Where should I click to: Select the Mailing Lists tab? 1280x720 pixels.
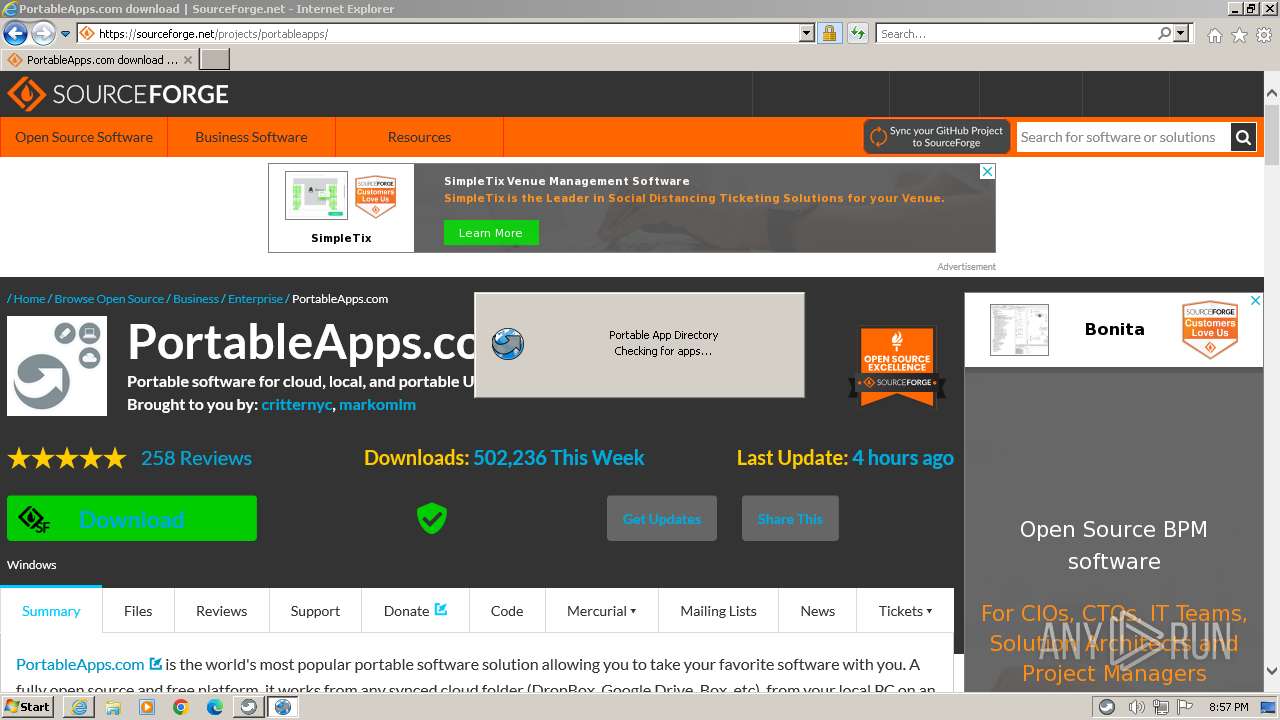[x=718, y=611]
